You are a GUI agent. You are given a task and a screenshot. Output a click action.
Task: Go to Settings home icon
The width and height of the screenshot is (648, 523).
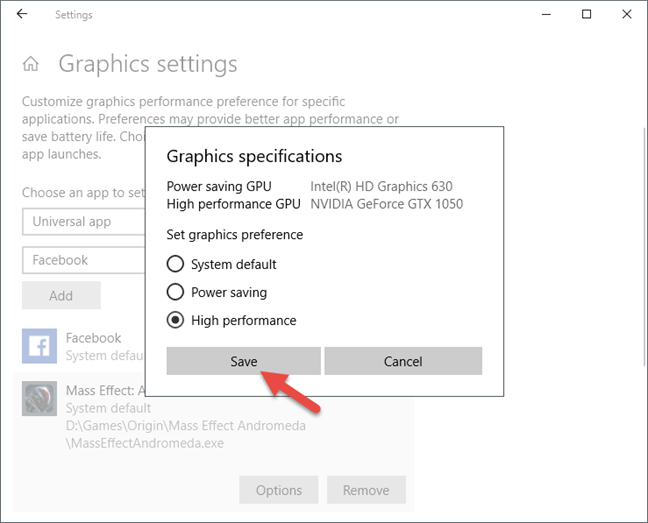pos(31,64)
